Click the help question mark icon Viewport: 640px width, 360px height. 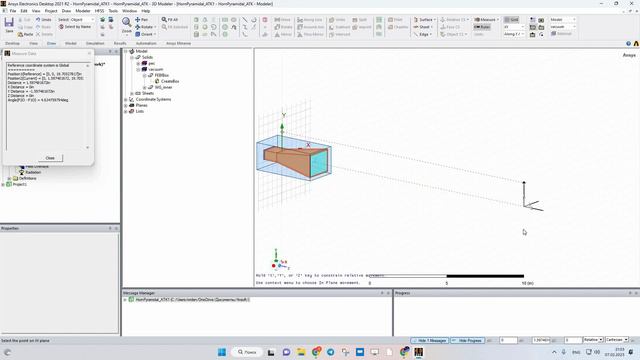pyautogui.click(x=628, y=43)
